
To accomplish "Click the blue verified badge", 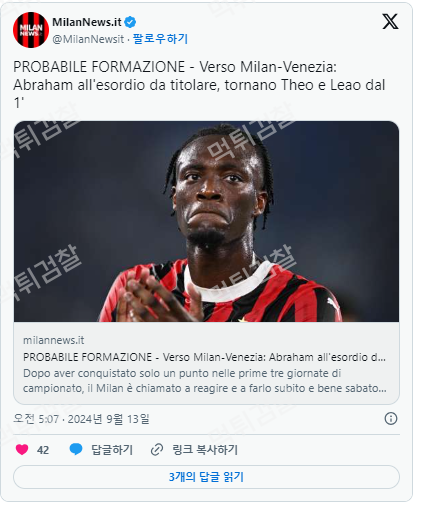I will (x=130, y=22).
